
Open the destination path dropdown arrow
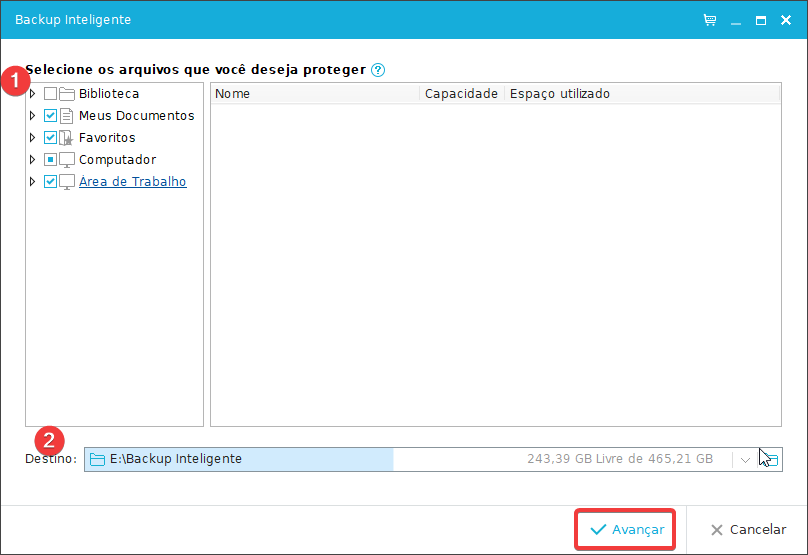tap(745, 459)
